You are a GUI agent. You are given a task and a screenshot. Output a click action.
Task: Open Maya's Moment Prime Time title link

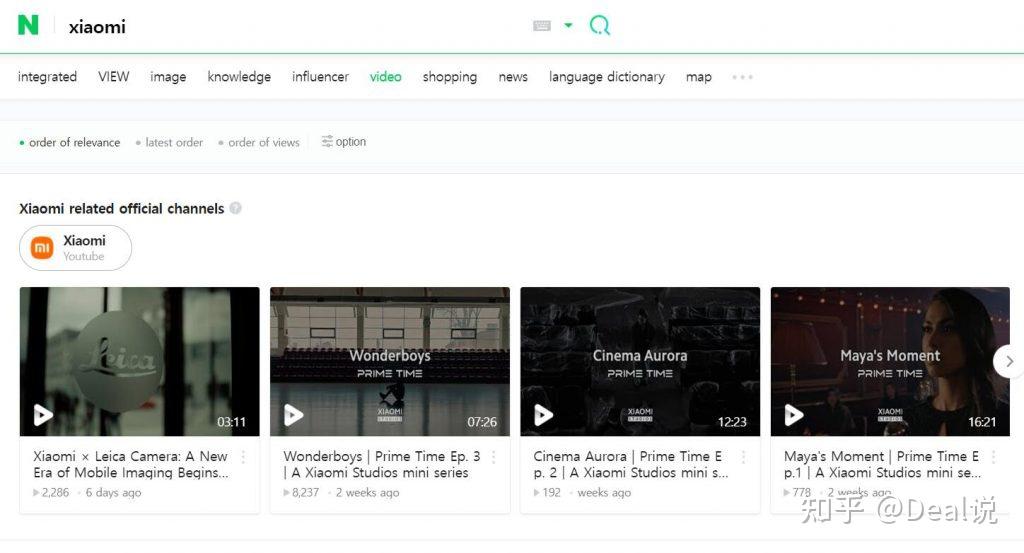coord(882,464)
